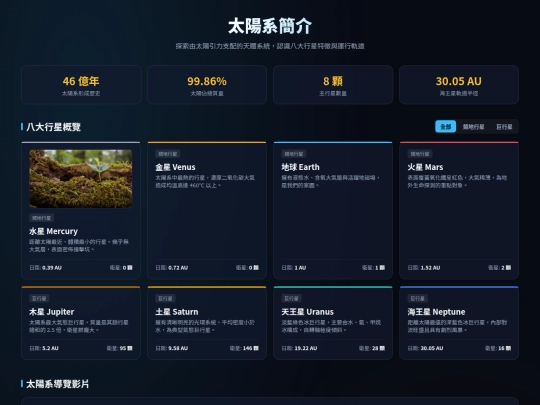The height and width of the screenshot is (405, 540).
Task: Click the category tag on the Earth card
Action: pos(293,154)
